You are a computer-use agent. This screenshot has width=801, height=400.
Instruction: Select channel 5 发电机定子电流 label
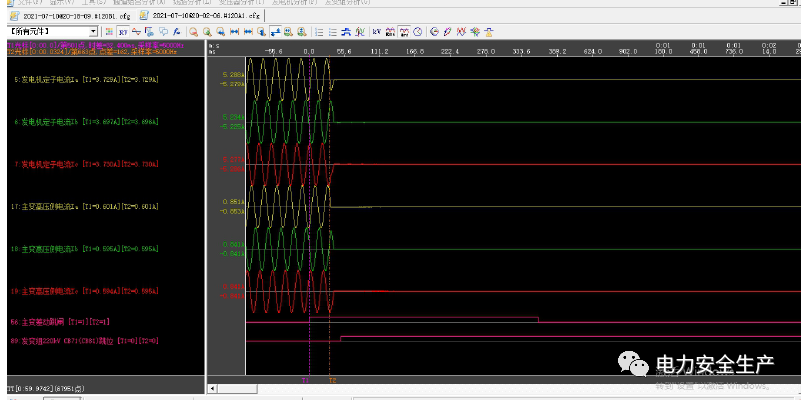[85, 78]
